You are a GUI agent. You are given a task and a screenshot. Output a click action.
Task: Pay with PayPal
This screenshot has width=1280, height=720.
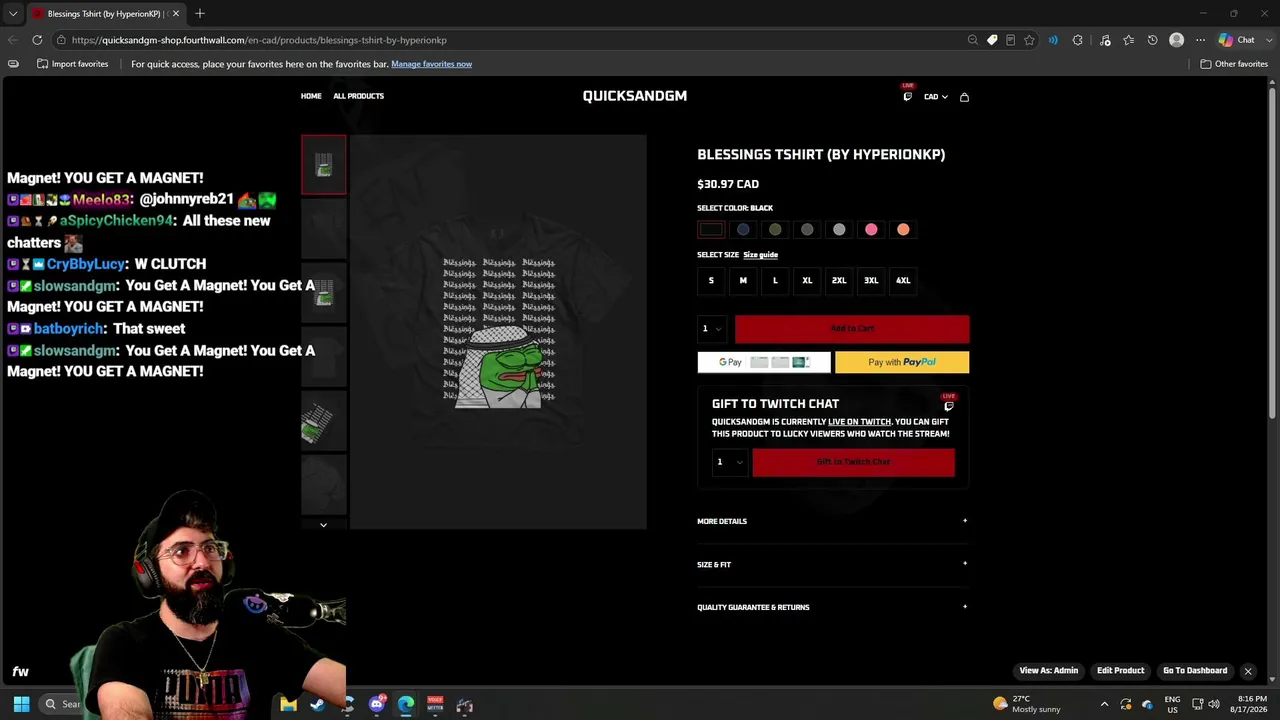tap(902, 362)
